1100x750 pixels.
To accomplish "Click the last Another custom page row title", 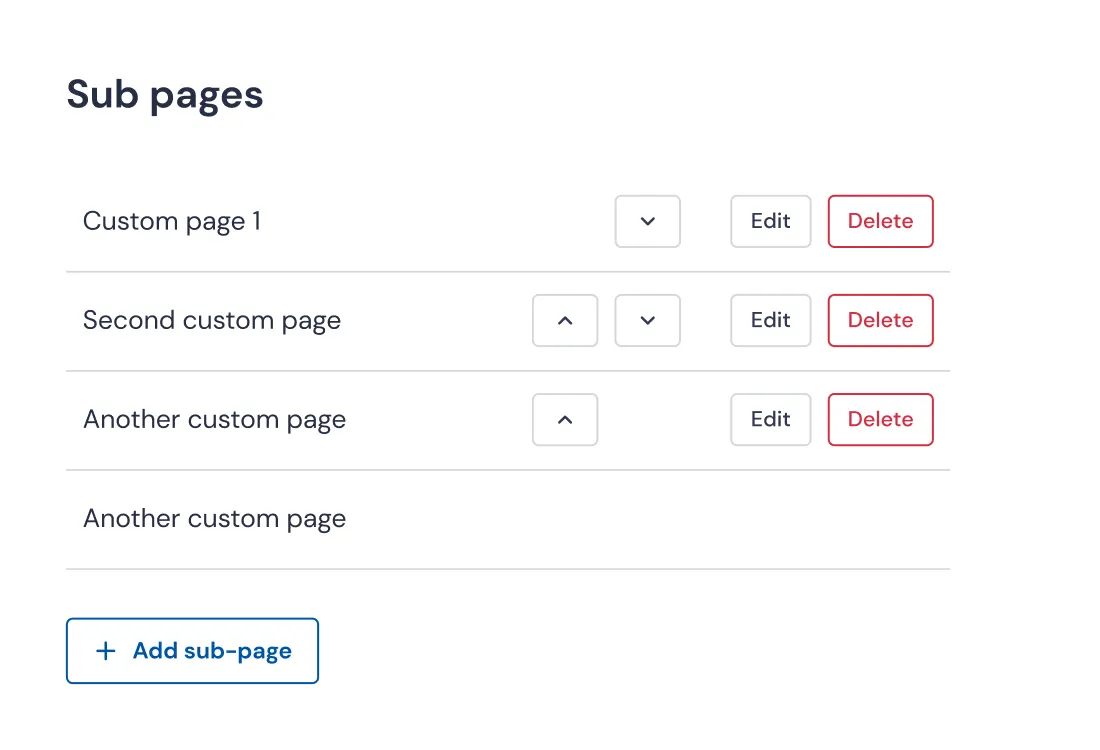I will (x=214, y=518).
